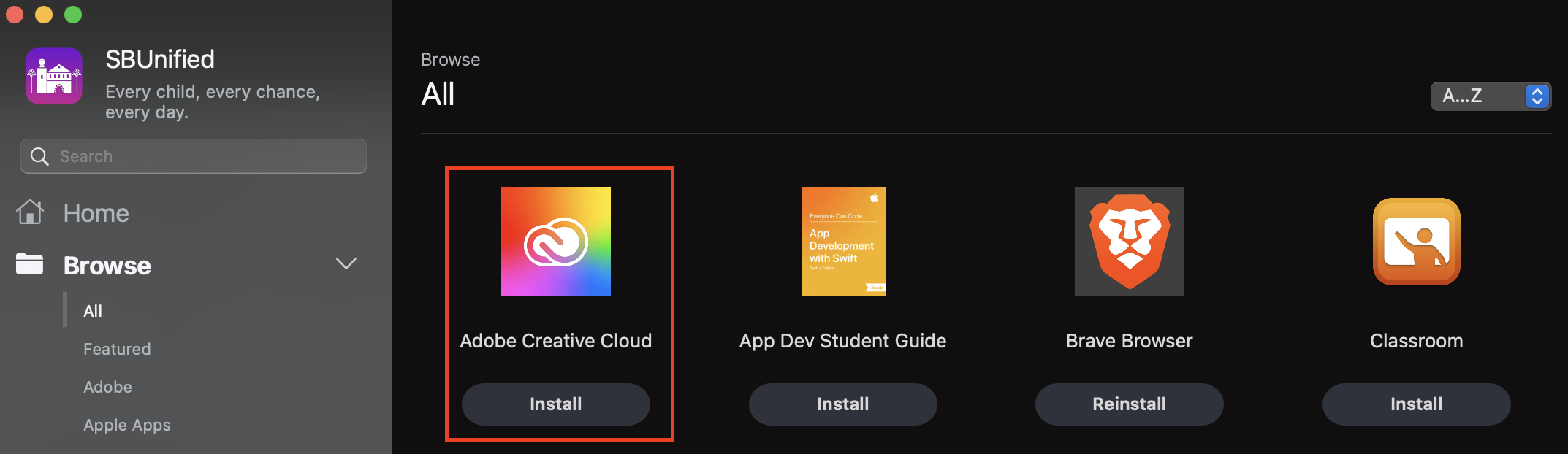Viewport: 1568px width, 454px height.
Task: Select the Apple Apps category
Action: 127,425
